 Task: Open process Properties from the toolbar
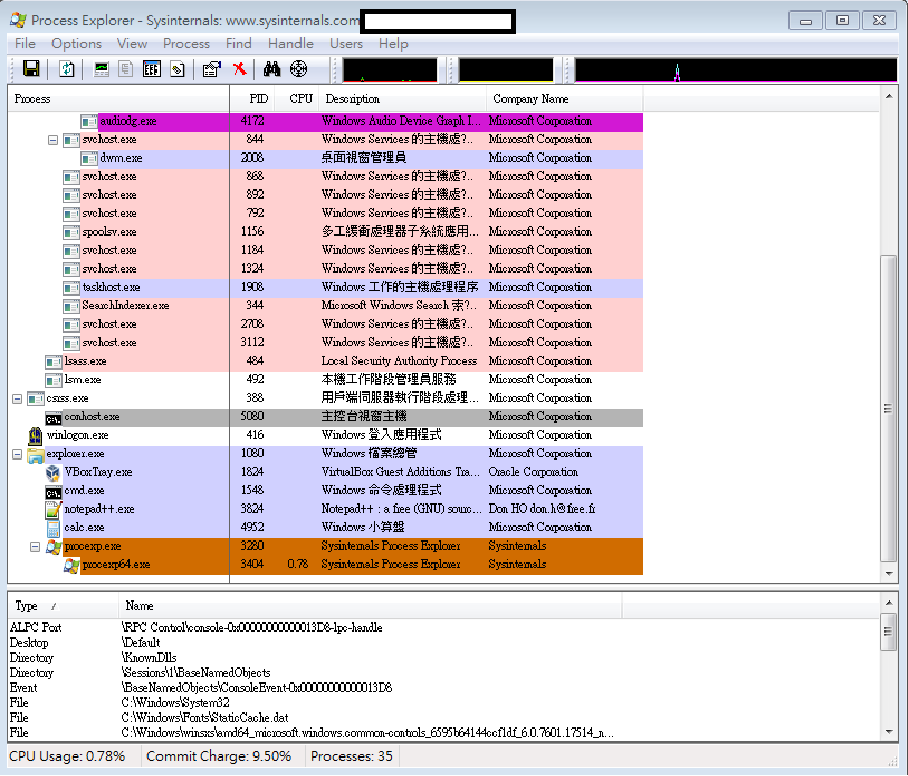[211, 69]
